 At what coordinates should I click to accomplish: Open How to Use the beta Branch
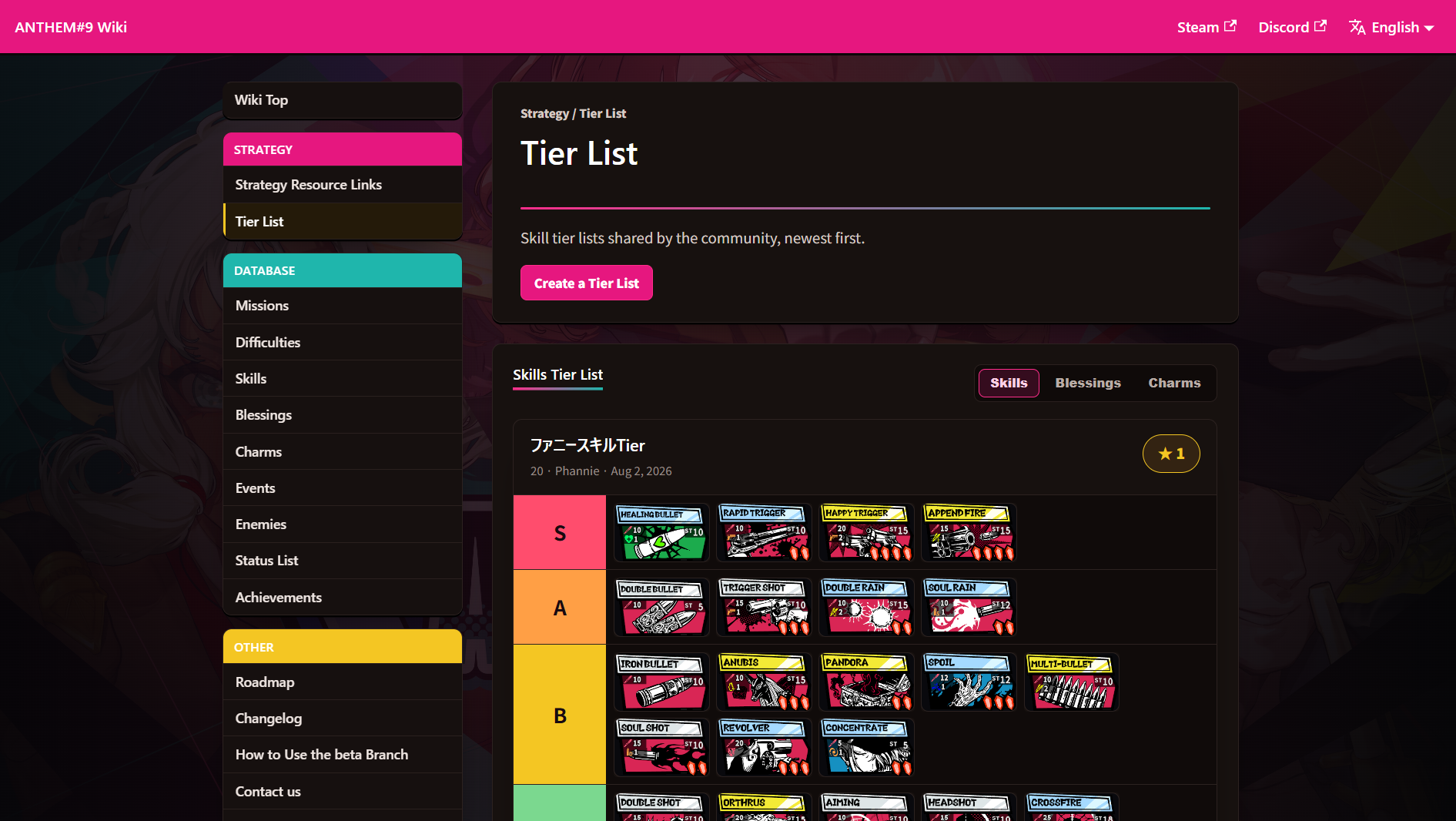click(343, 755)
